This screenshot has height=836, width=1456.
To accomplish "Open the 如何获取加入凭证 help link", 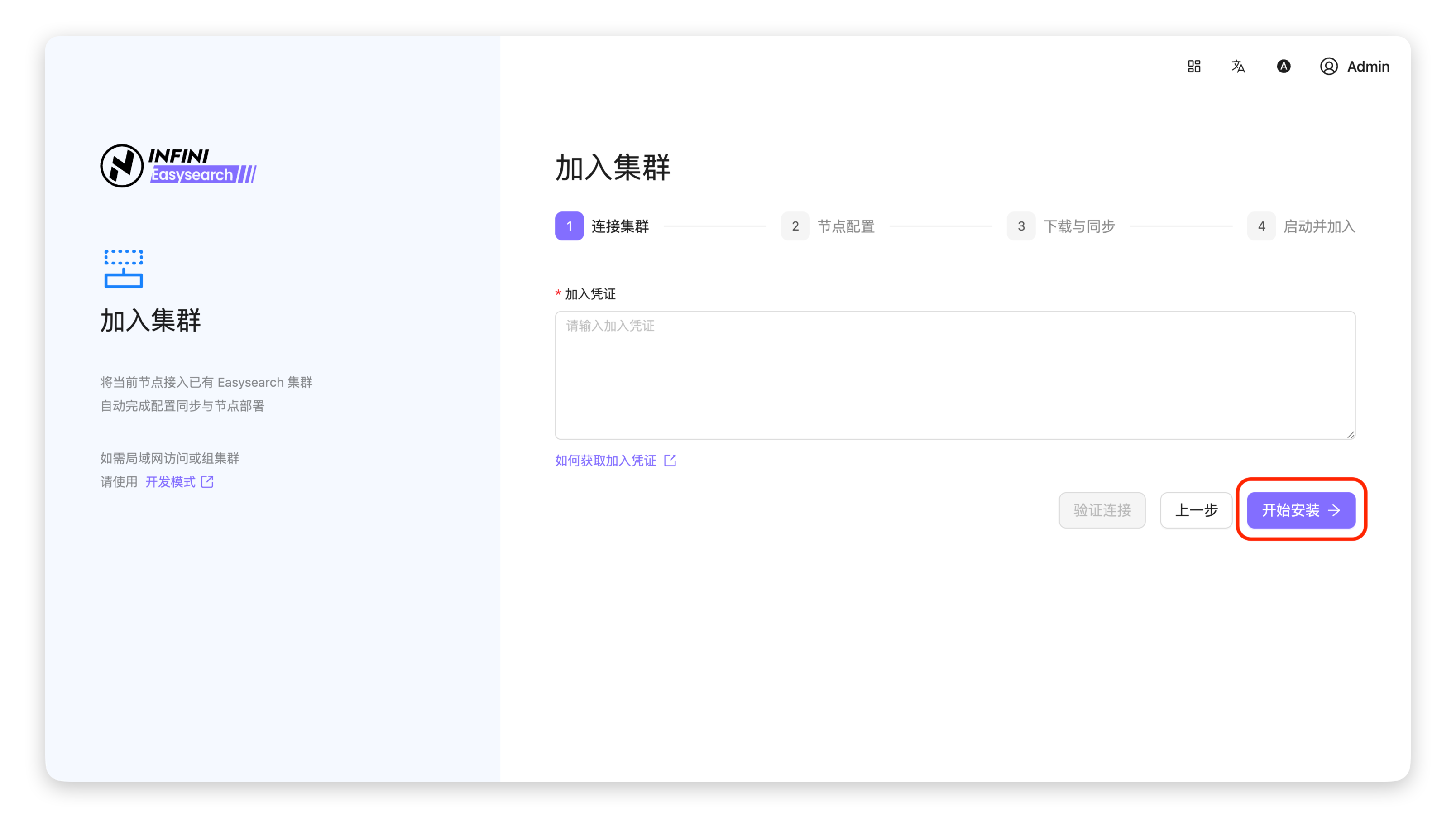I will (605, 461).
